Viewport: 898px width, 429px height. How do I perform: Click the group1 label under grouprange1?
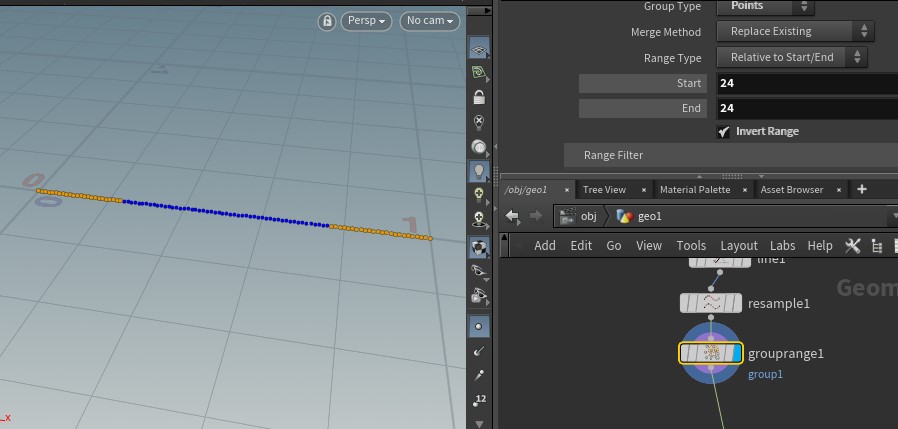[x=765, y=375]
